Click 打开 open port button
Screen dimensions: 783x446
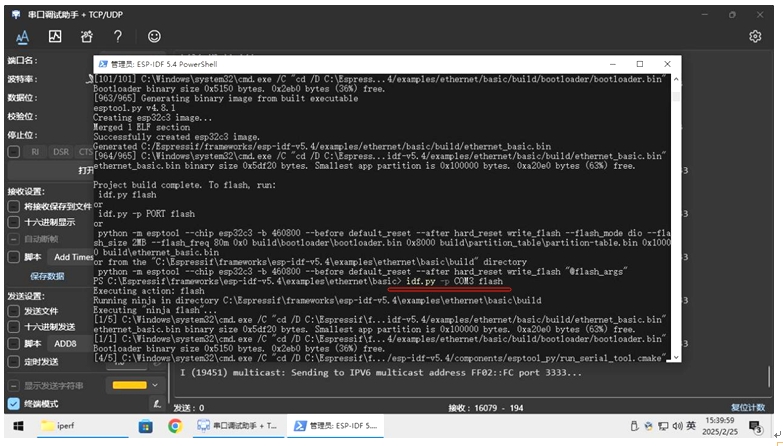(50, 170)
